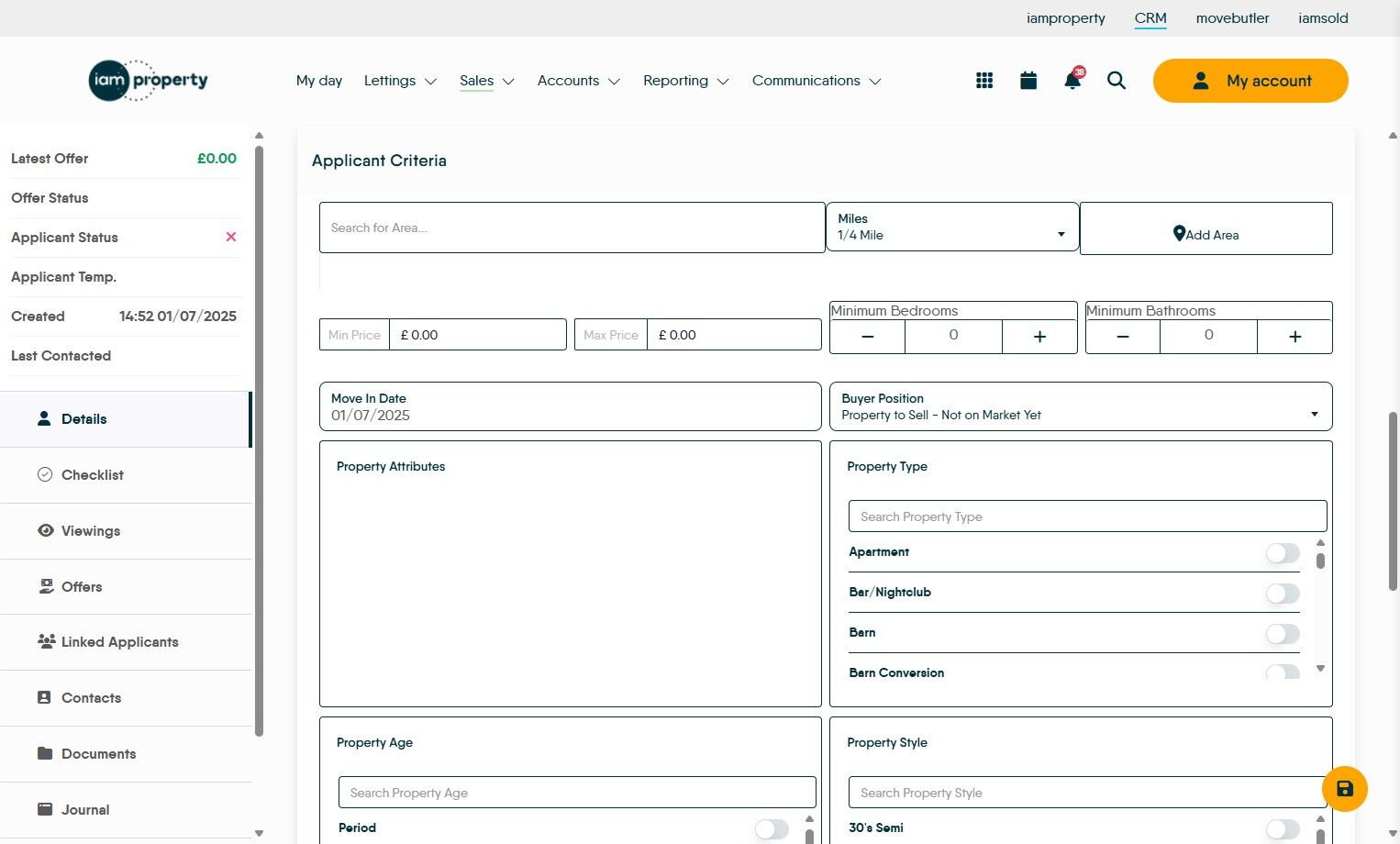Expand the Buyer Position dropdown
The image size is (1400, 844).
[x=1080, y=406]
